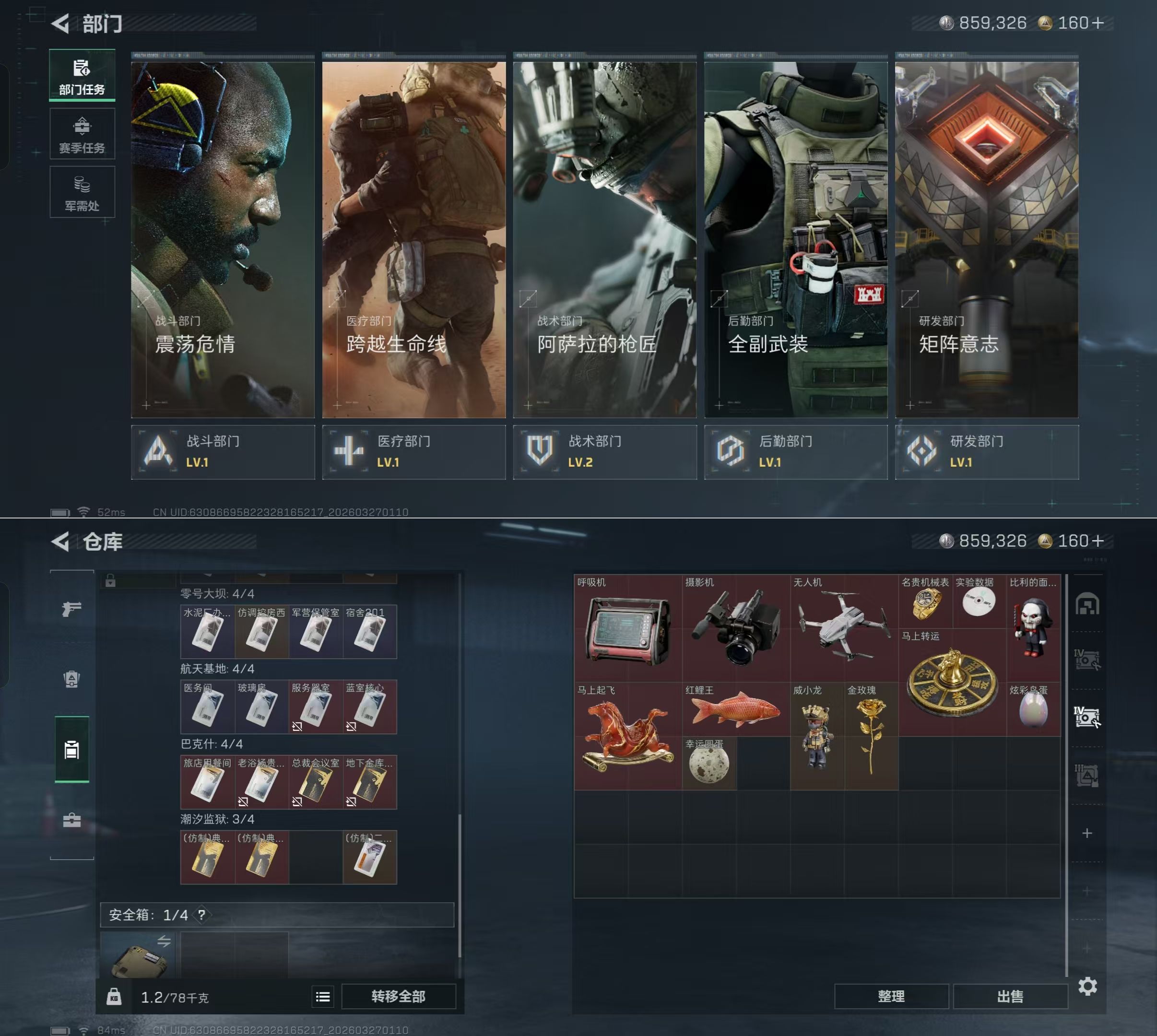The height and width of the screenshot is (1036, 1157).
Task: Toggle the lock icon above 零号大坝 section
Action: (x=110, y=581)
